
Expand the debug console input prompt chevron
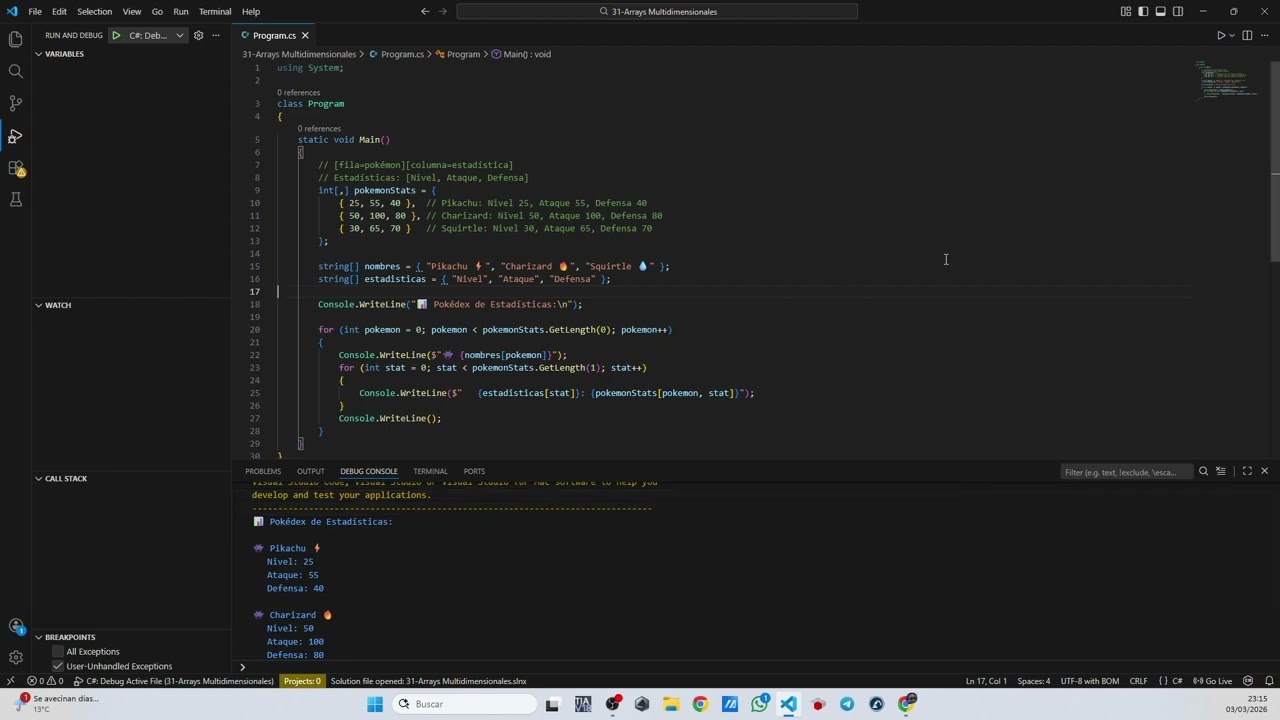pyautogui.click(x=242, y=667)
